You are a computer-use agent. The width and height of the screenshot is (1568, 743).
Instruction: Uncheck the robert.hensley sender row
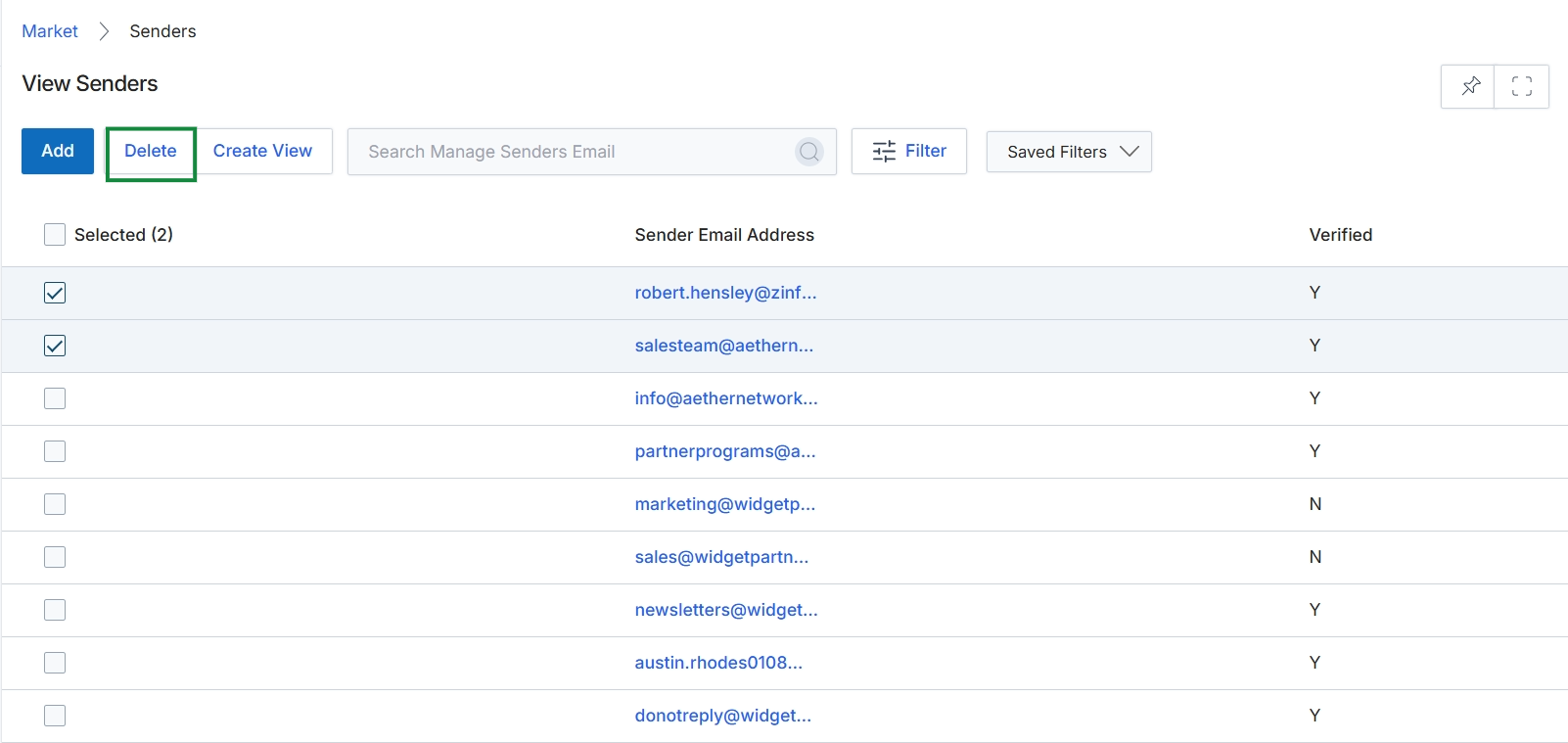coord(55,293)
